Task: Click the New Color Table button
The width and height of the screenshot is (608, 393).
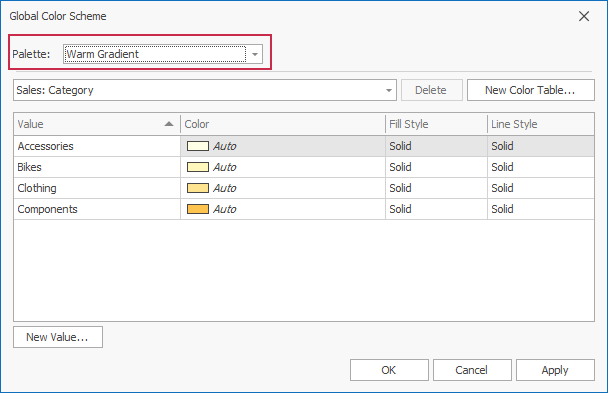Action: pos(530,90)
